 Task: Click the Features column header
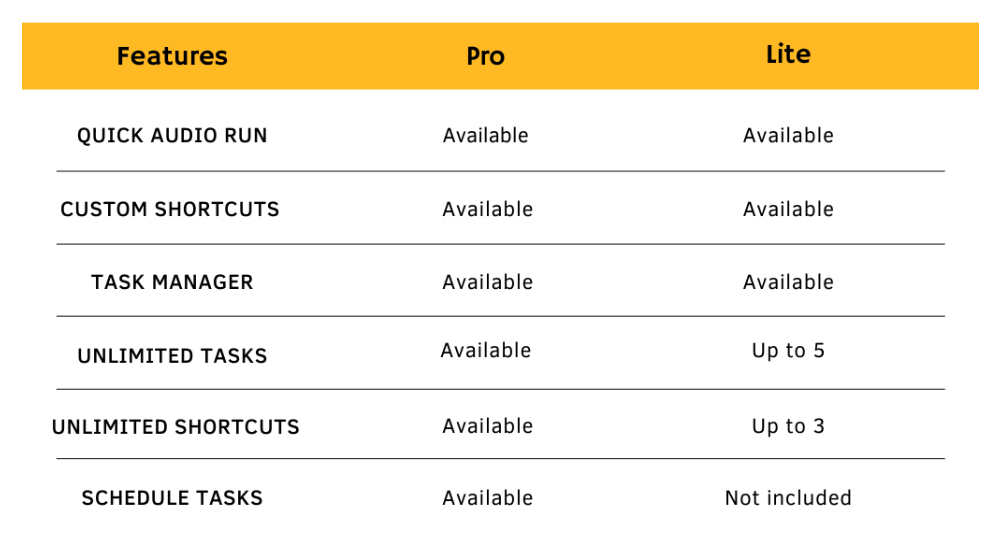click(x=172, y=56)
